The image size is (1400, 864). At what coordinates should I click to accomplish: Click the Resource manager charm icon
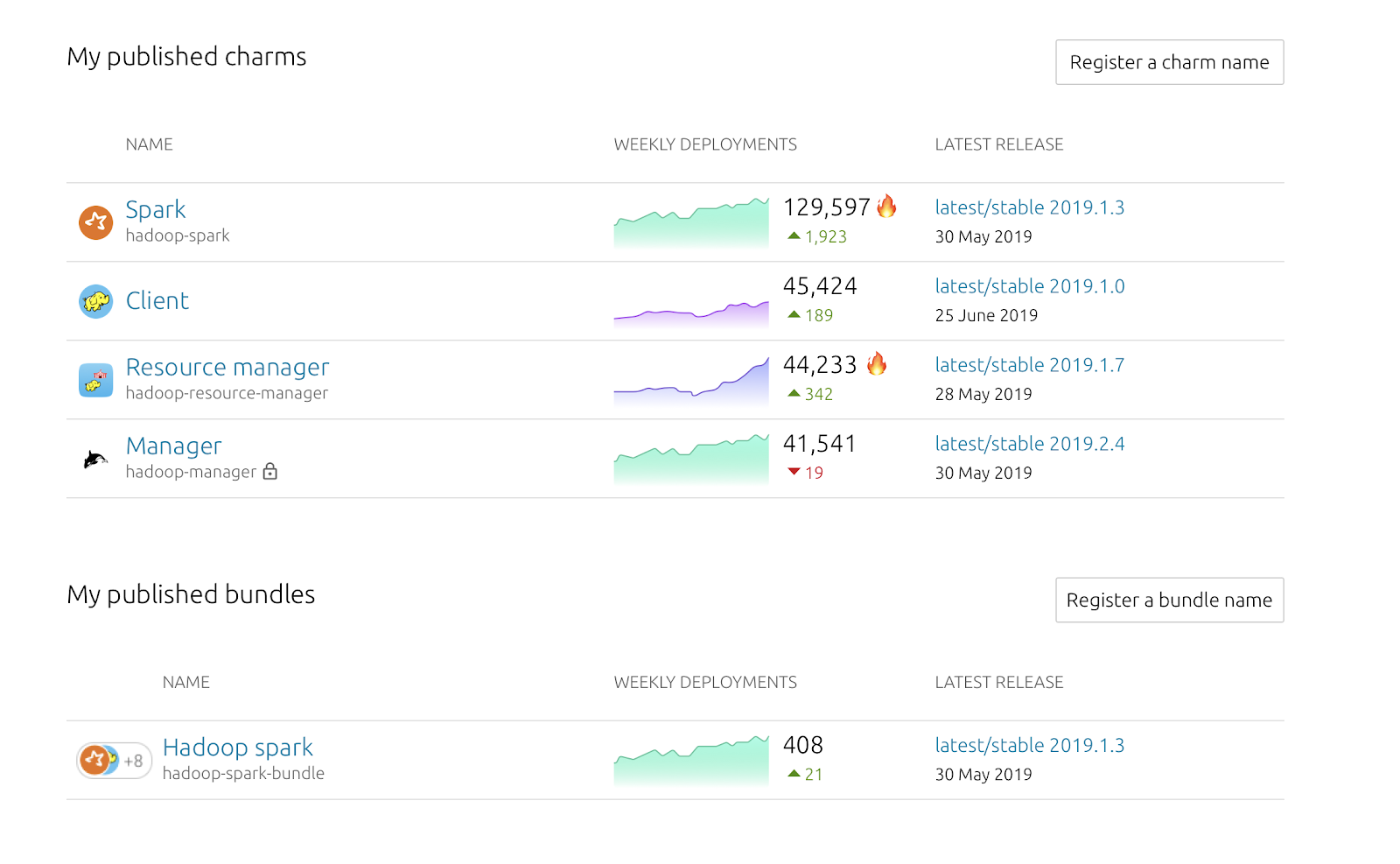pyautogui.click(x=95, y=380)
